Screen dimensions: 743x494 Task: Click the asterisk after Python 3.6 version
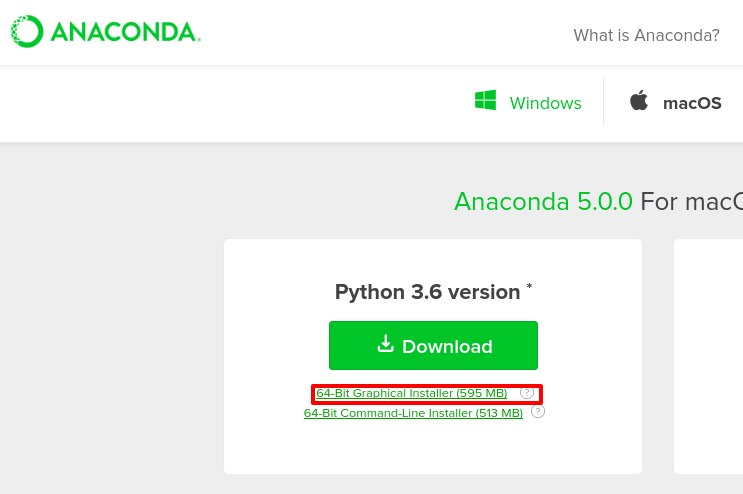[529, 286]
